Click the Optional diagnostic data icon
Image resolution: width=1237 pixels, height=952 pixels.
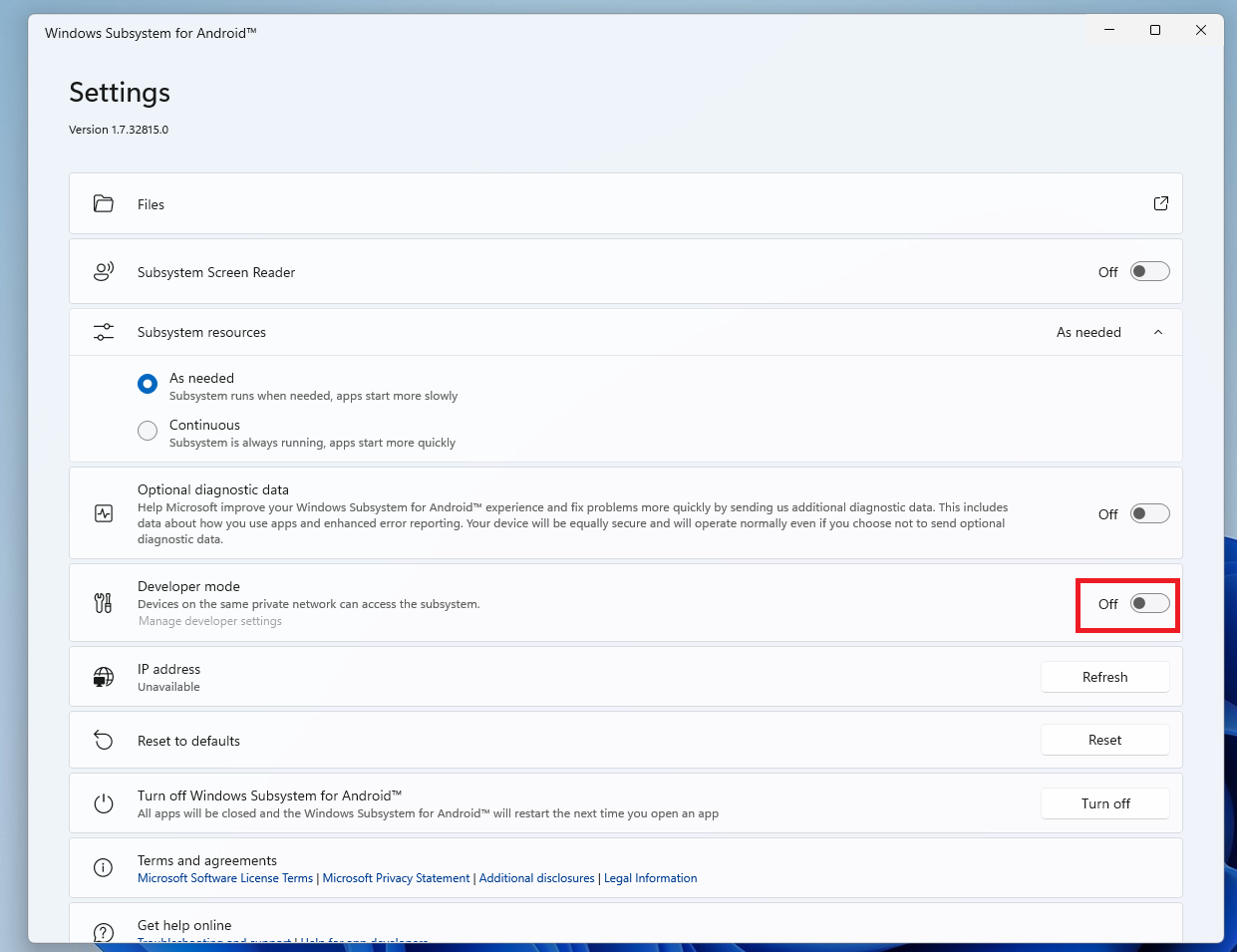tap(104, 513)
